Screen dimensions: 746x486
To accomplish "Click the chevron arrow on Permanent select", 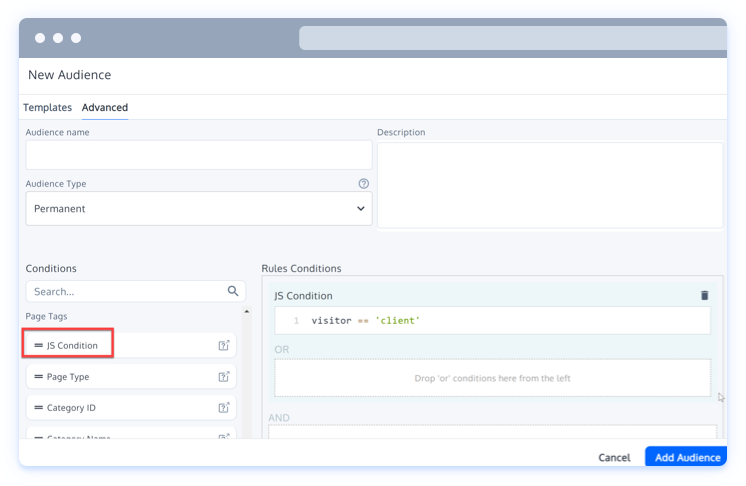I will [x=360, y=209].
